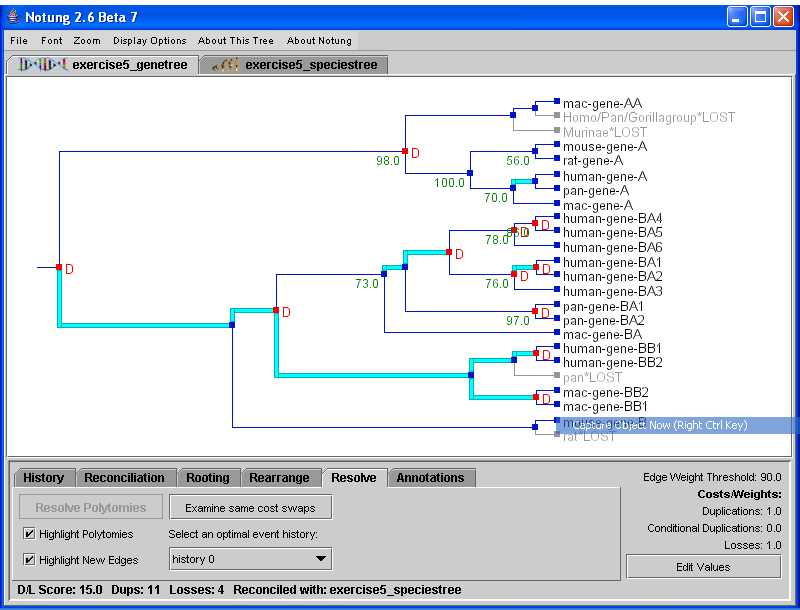Select the human-gene-BA4 leaf label

(x=599, y=218)
